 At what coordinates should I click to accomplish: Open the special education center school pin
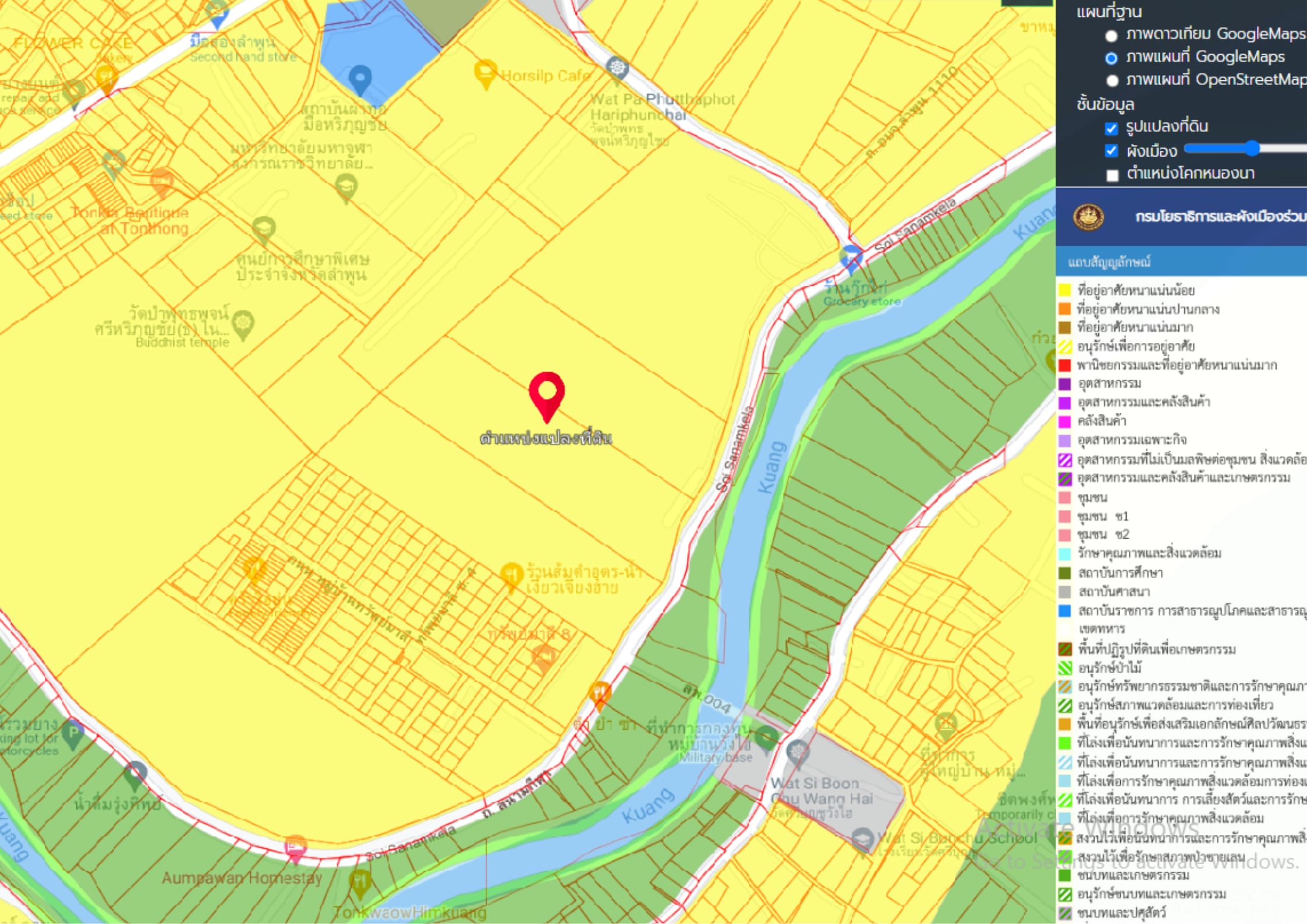click(x=264, y=231)
